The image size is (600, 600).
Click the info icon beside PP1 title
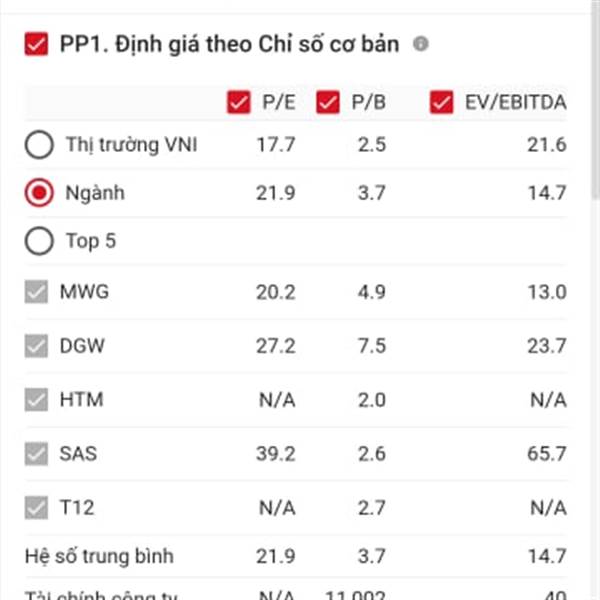422,44
